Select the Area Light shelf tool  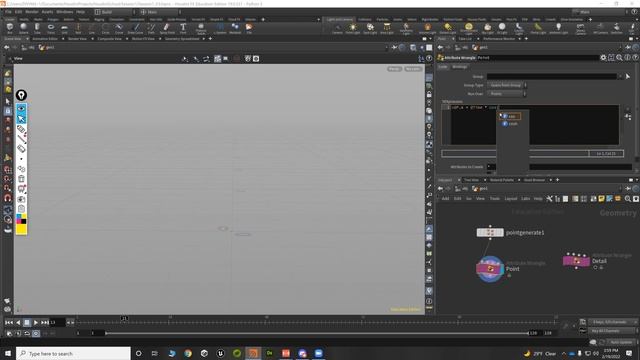tap(387, 28)
